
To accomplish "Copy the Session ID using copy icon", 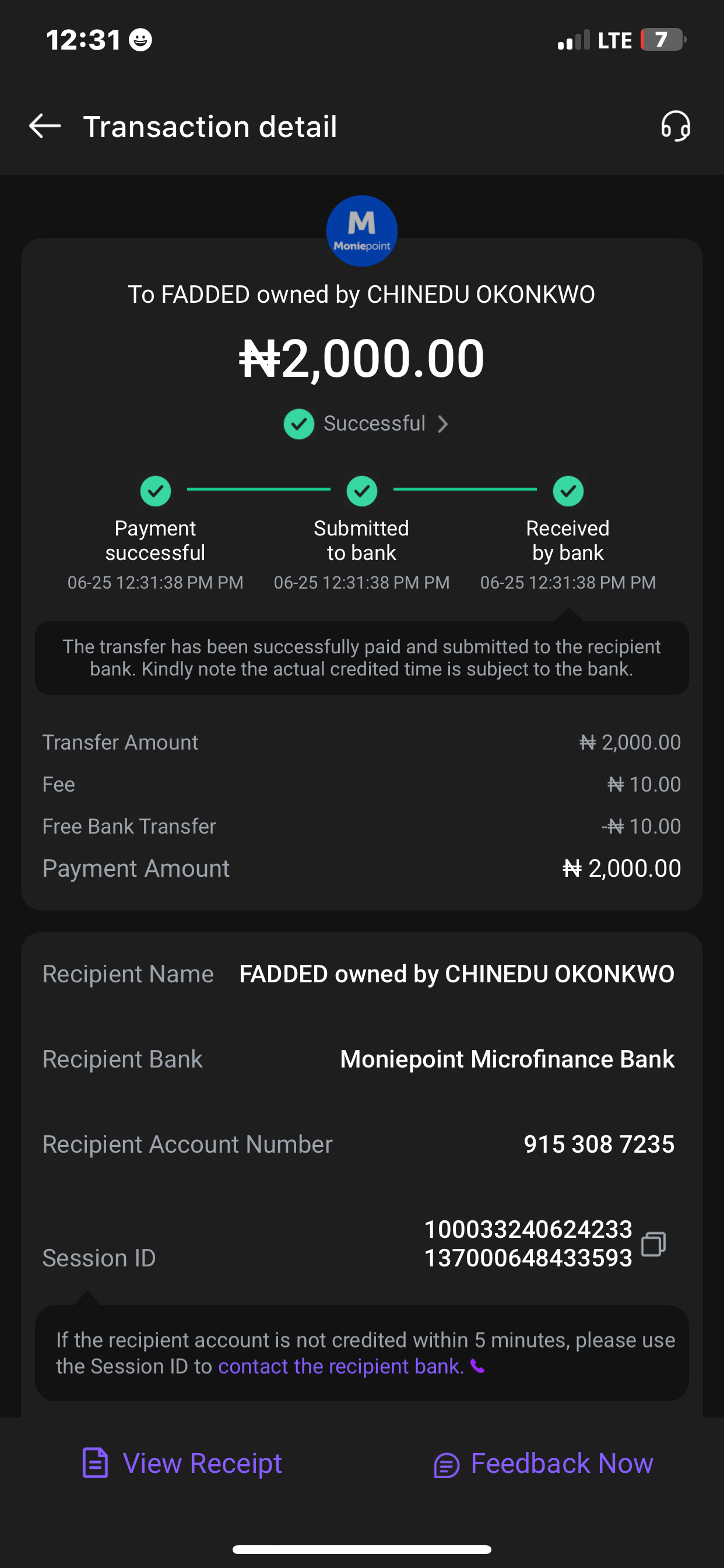I will [653, 1244].
